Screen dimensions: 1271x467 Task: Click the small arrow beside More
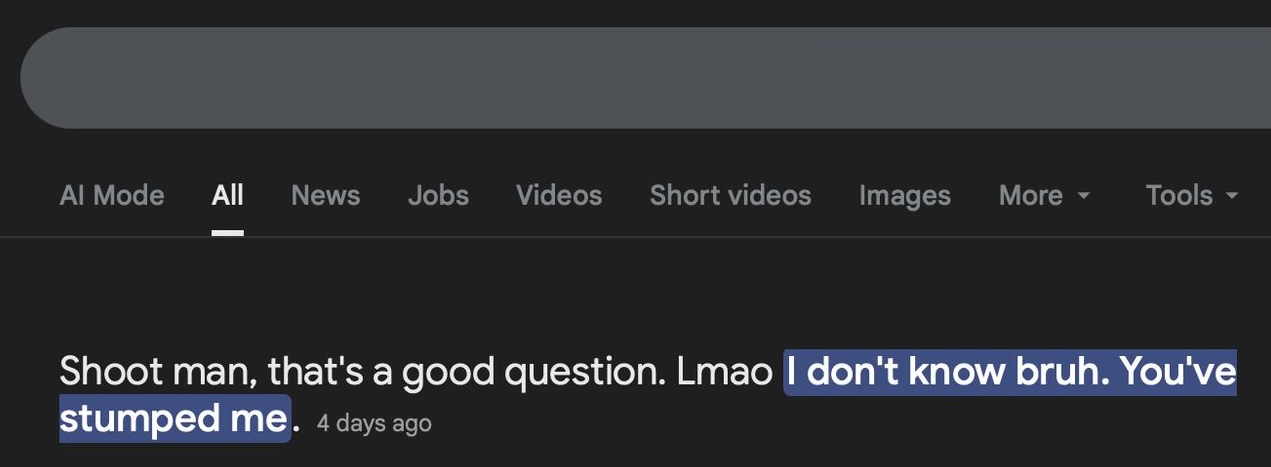(x=1083, y=196)
